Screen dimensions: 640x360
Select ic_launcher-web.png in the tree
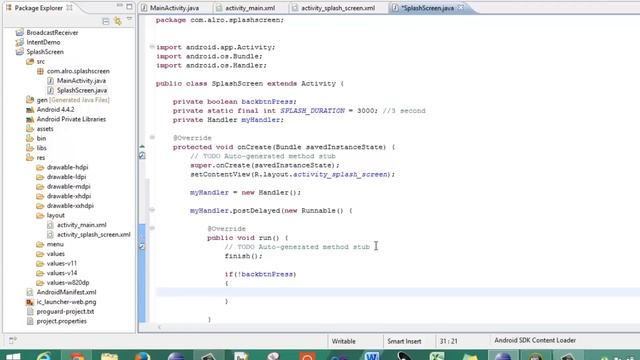click(x=66, y=302)
